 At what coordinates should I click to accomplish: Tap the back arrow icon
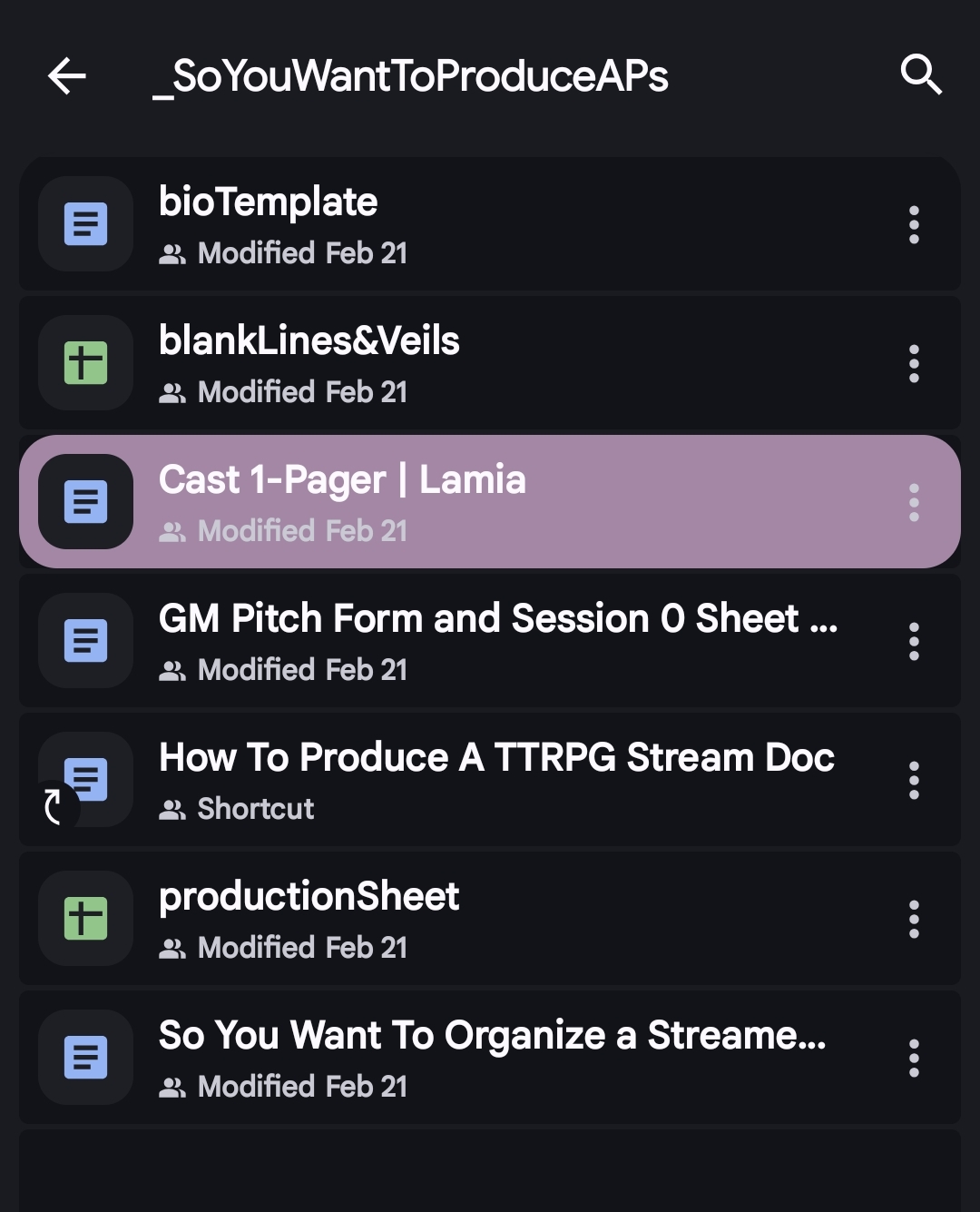[x=67, y=75]
